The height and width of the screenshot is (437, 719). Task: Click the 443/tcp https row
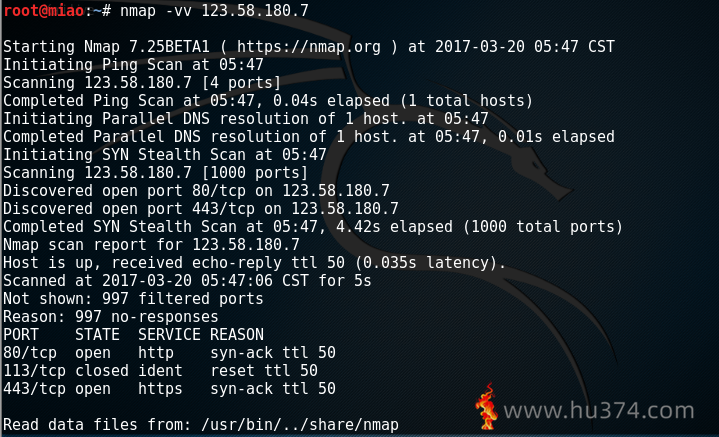169,389
